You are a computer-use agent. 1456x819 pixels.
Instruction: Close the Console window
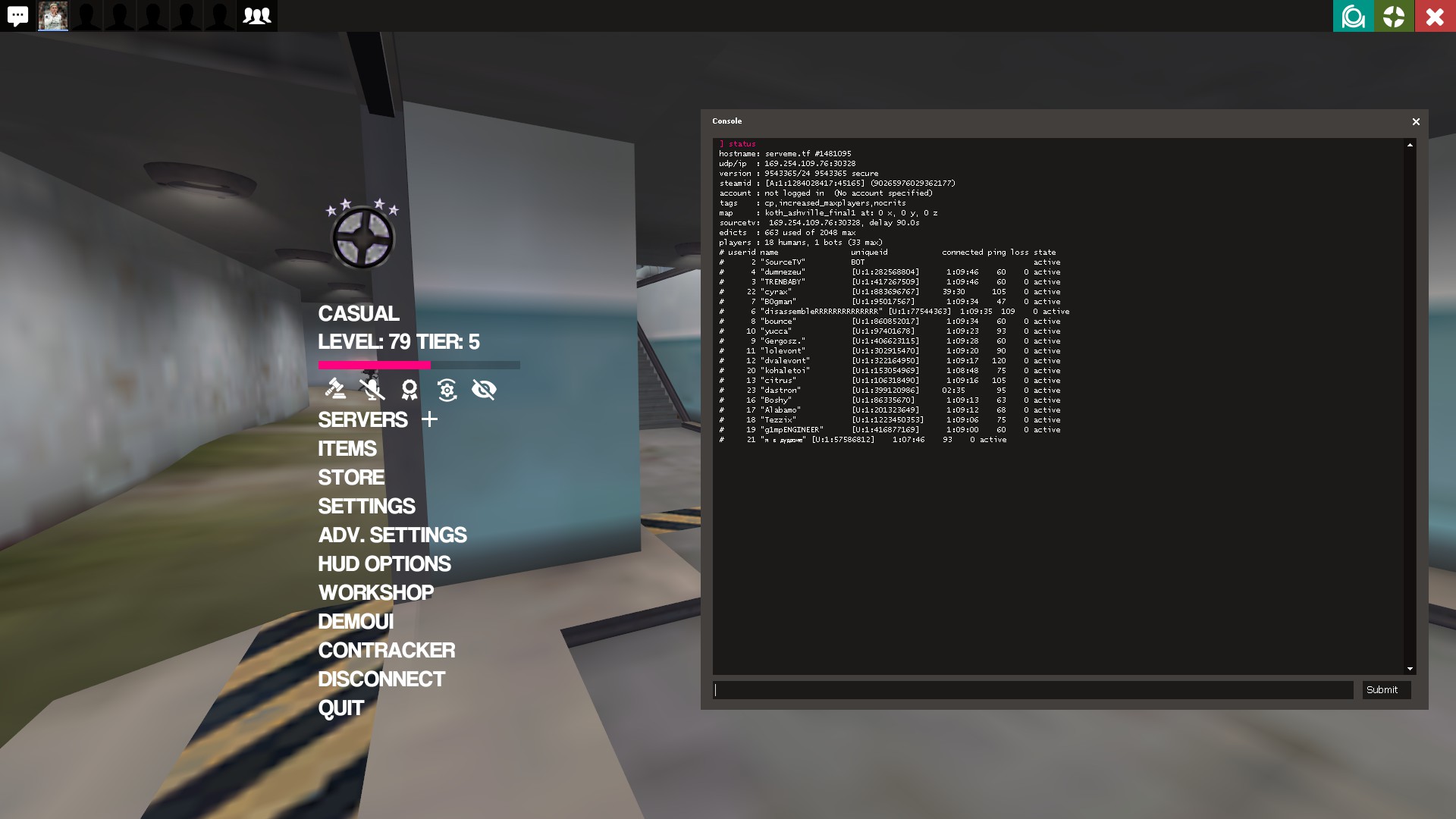[x=1415, y=121]
